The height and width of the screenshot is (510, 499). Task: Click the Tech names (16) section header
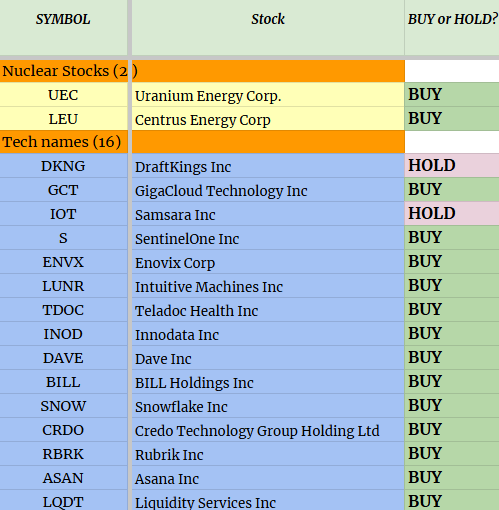(x=202, y=142)
